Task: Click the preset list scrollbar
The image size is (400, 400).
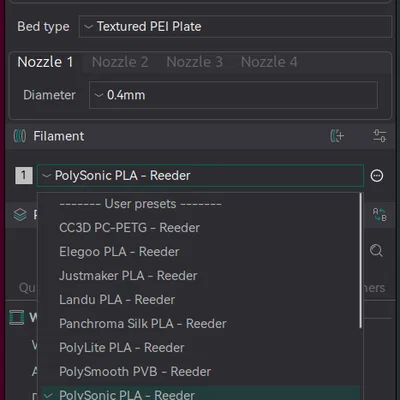Action: pos(361,261)
